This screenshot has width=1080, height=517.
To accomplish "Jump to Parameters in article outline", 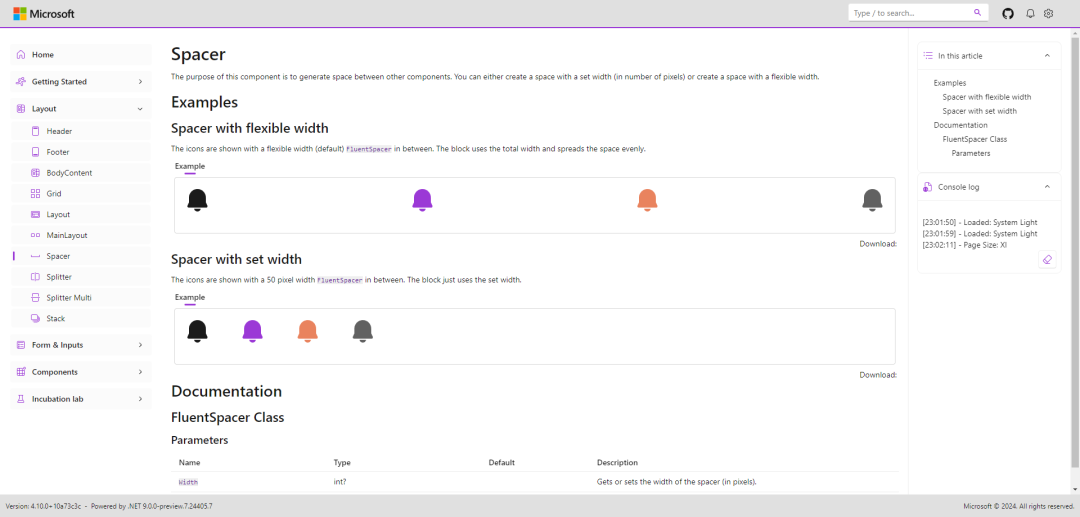I will [x=970, y=153].
